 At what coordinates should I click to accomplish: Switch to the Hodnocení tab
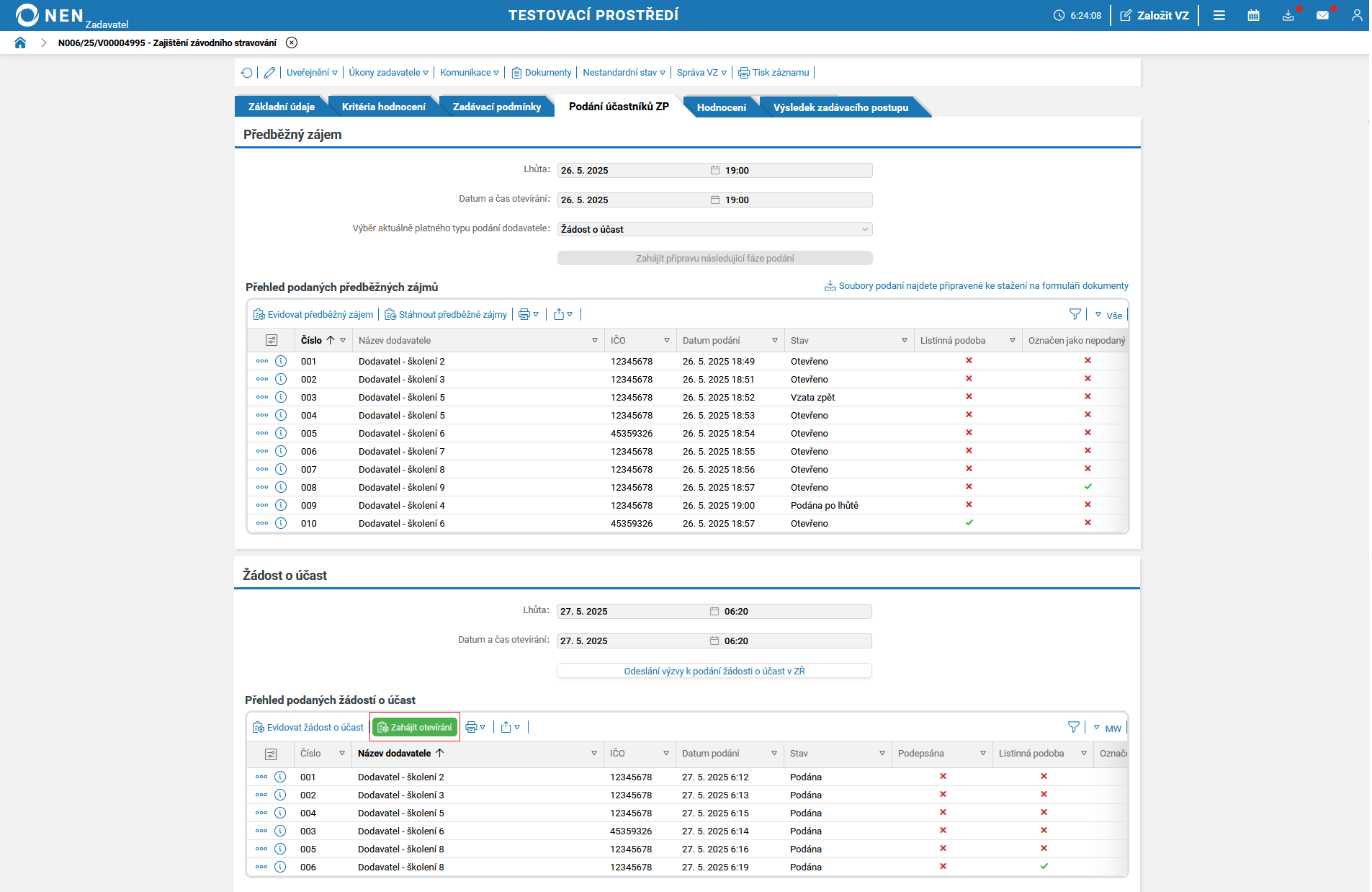721,107
